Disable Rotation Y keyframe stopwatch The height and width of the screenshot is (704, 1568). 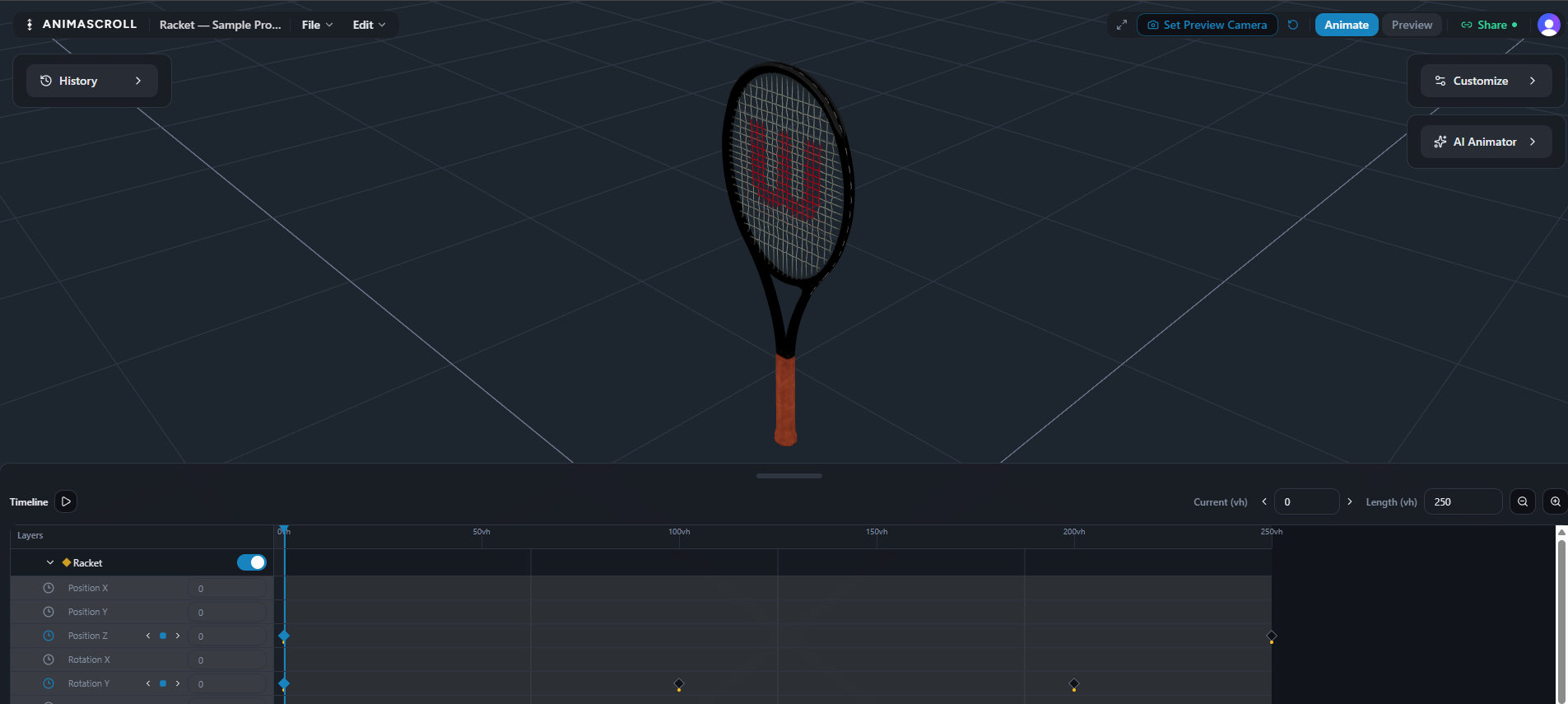click(49, 683)
